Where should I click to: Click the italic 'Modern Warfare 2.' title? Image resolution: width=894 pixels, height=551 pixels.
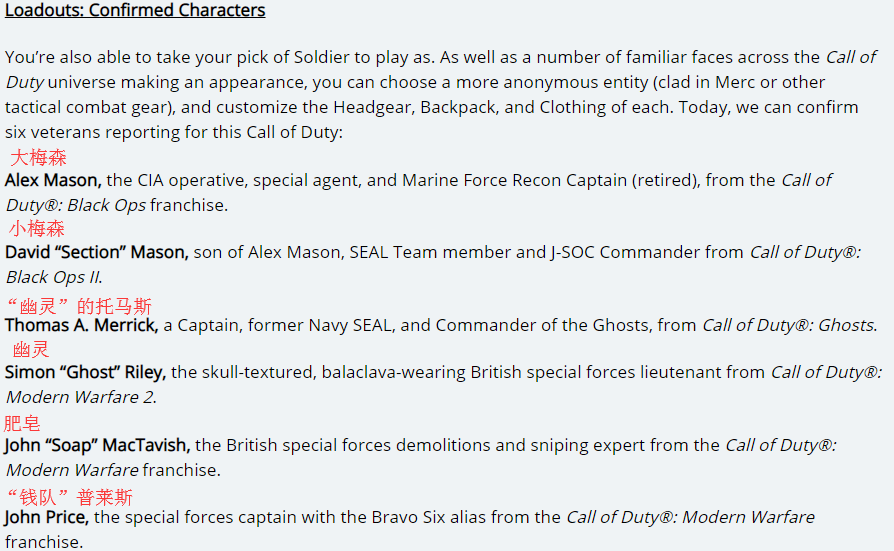[x=81, y=397]
